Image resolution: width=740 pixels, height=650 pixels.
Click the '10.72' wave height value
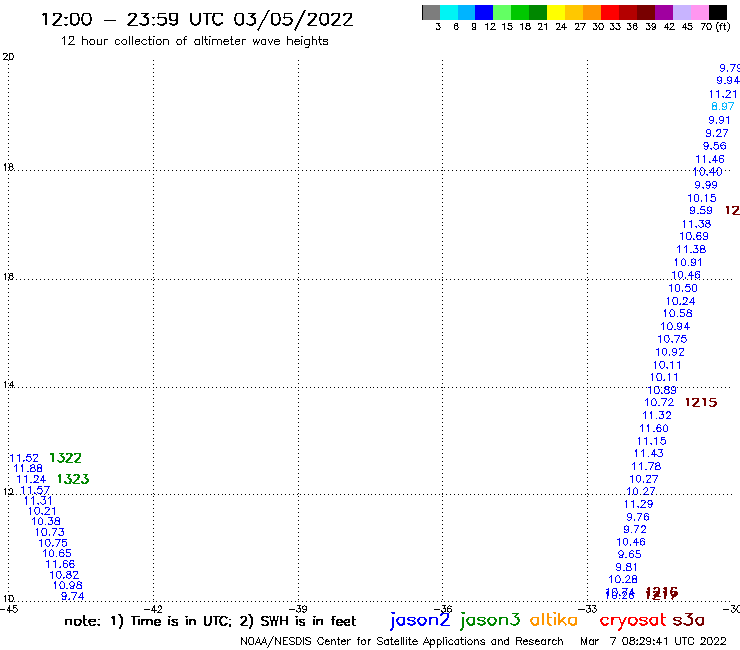(659, 402)
